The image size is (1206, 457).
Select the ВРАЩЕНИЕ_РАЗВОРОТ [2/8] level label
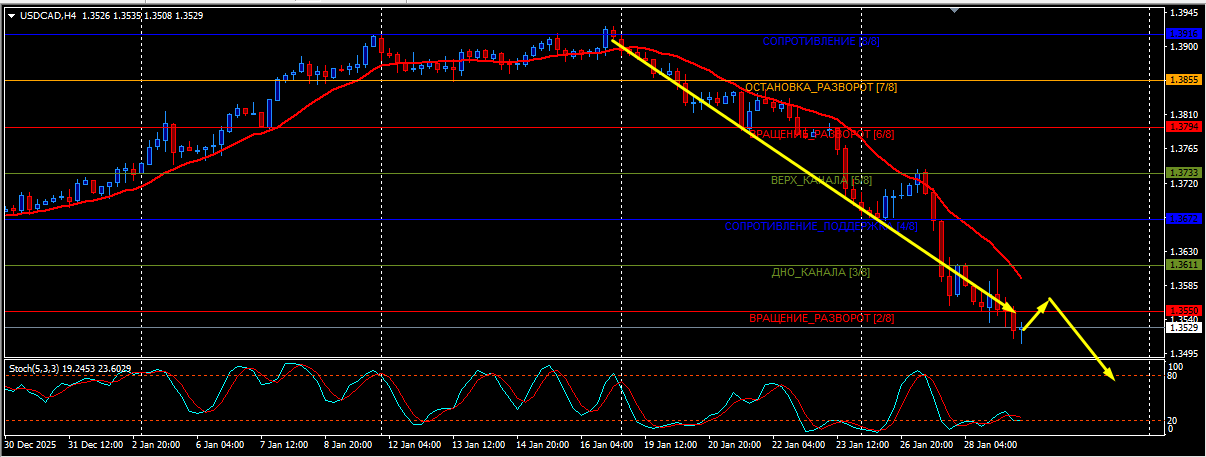click(x=821, y=318)
